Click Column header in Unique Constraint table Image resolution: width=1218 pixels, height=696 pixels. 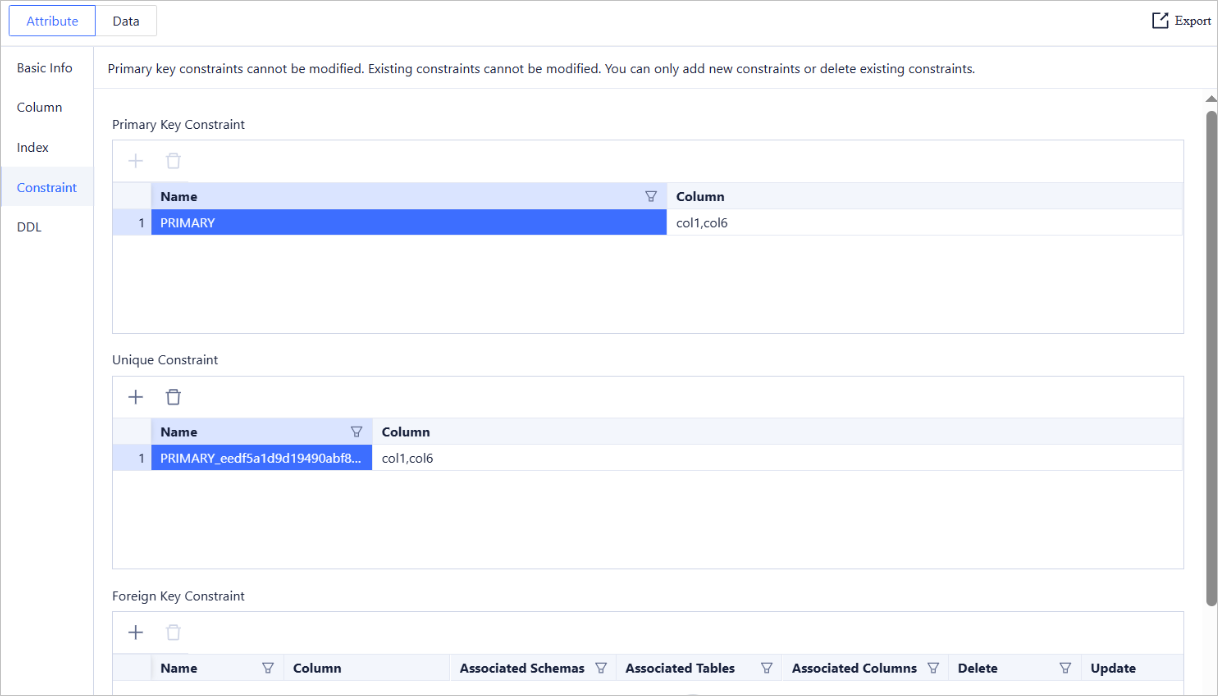coord(778,432)
